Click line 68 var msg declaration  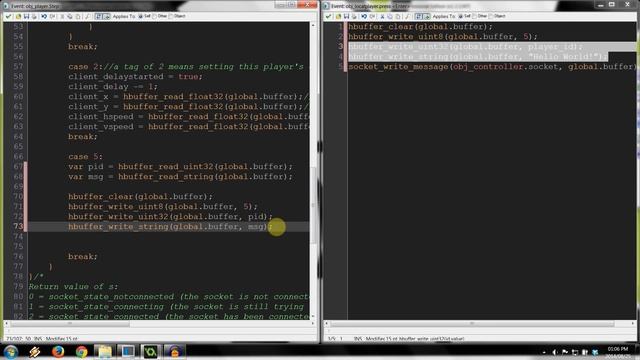[x=180, y=177]
